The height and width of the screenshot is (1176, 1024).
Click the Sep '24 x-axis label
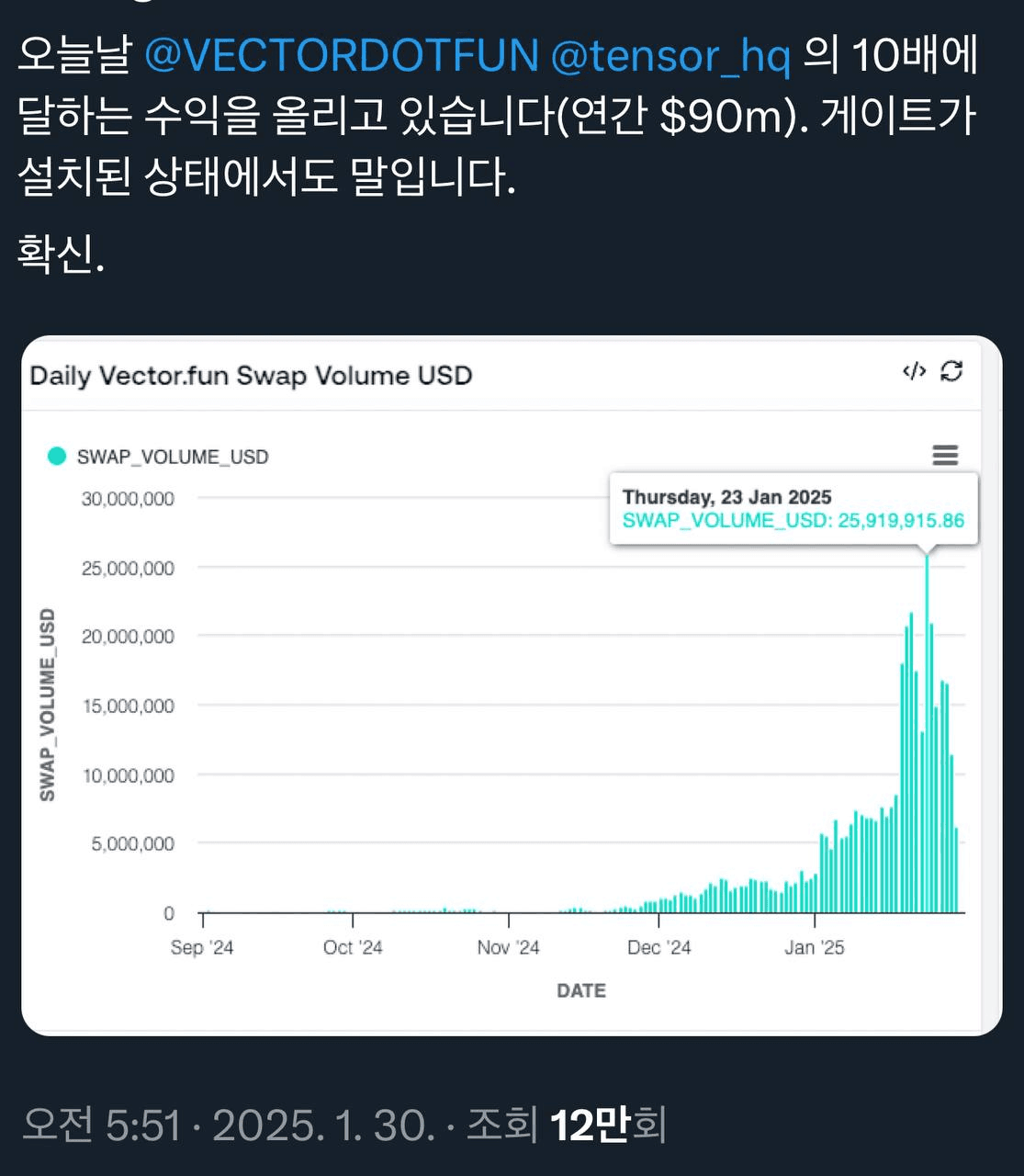tap(202, 947)
